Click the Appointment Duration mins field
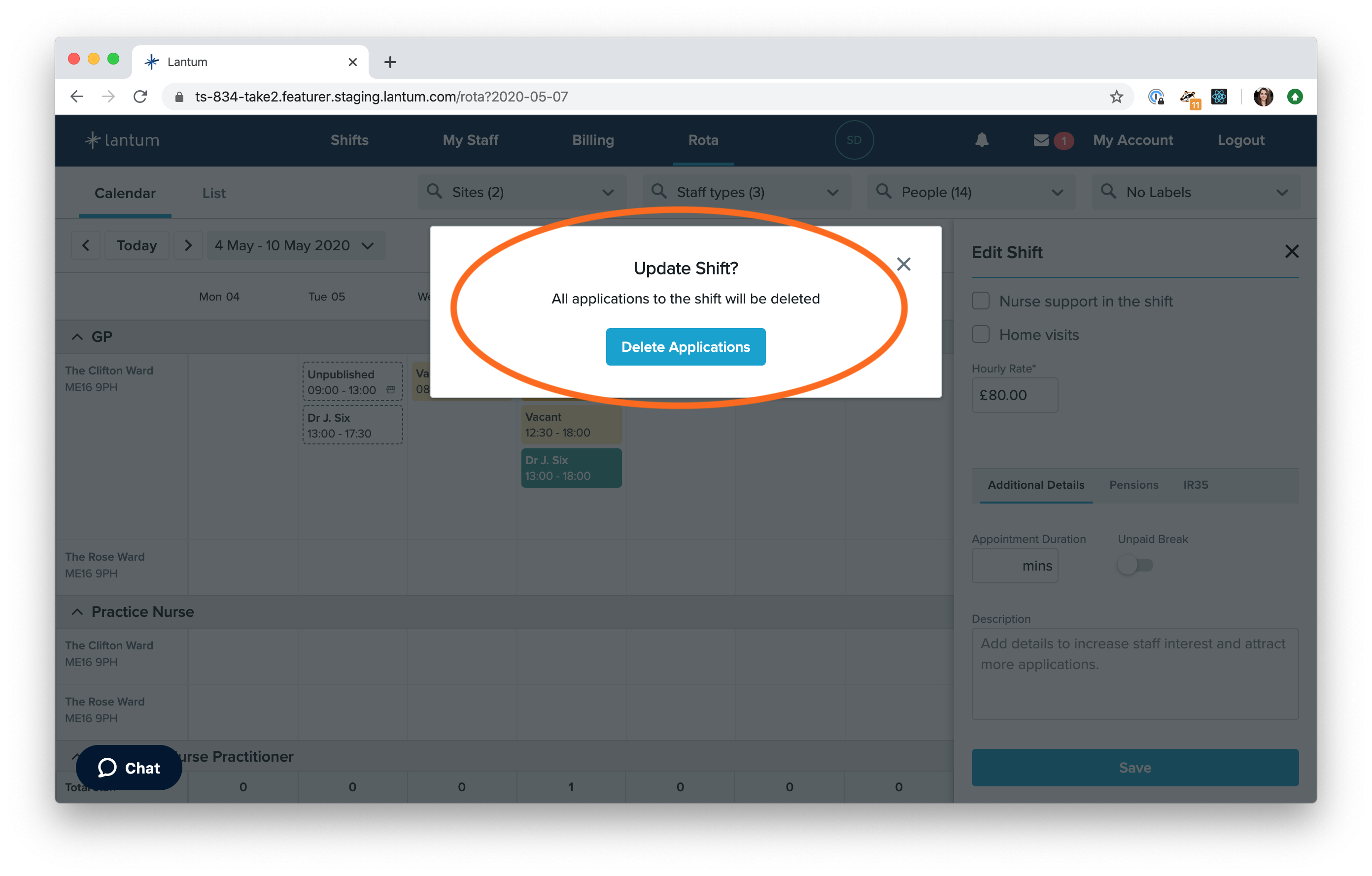The height and width of the screenshot is (876, 1372). pos(1014,565)
